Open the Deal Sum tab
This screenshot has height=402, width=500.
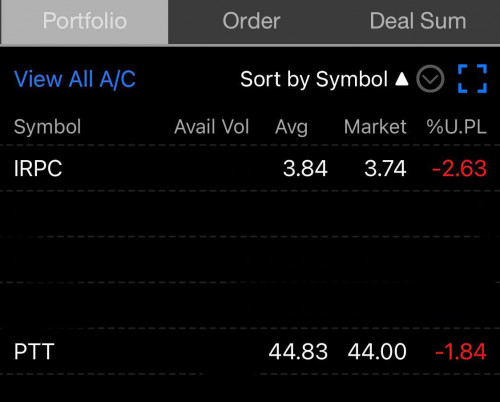pos(417,22)
